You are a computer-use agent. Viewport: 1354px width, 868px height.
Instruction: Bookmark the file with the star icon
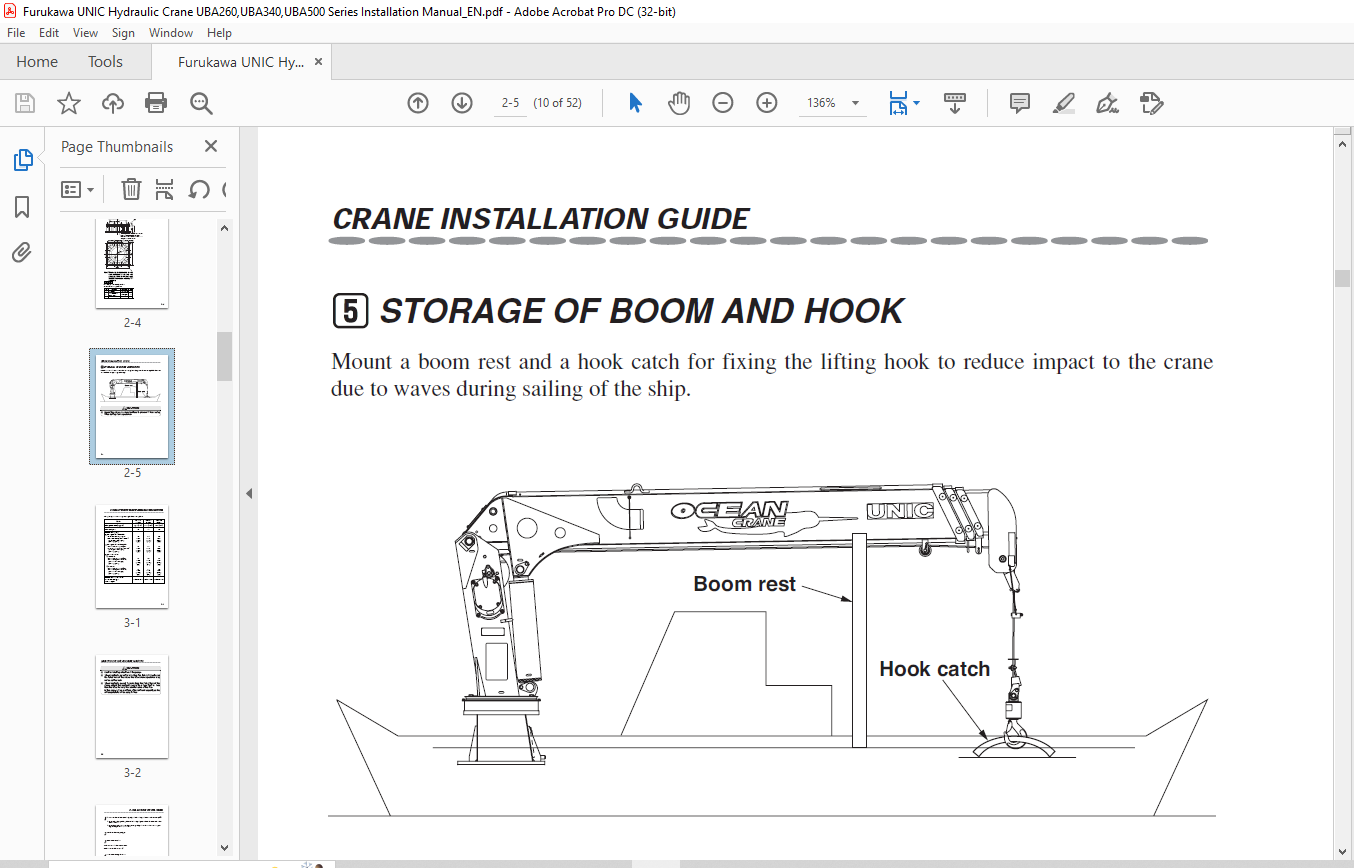[x=68, y=103]
